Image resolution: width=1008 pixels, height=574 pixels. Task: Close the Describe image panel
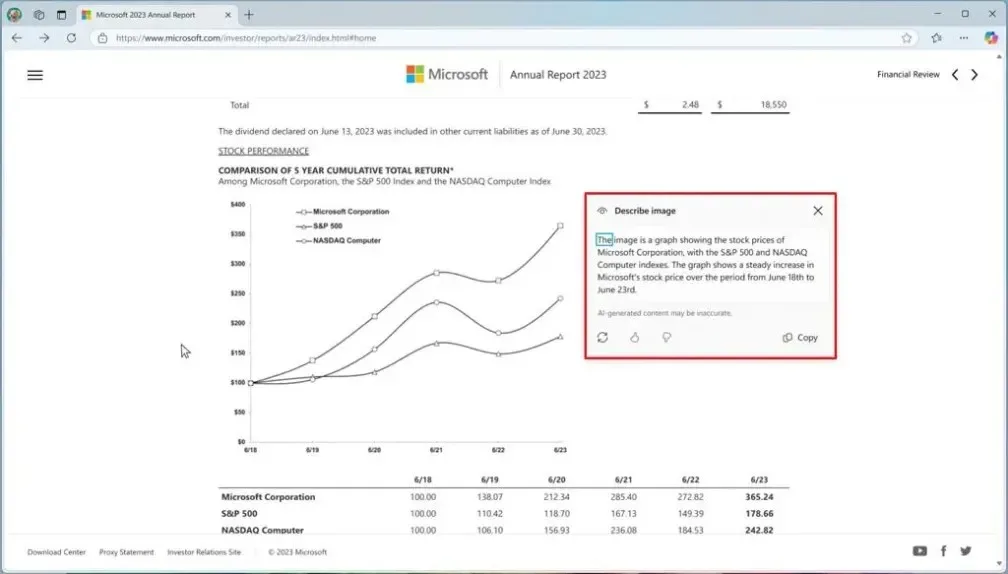pyautogui.click(x=818, y=211)
